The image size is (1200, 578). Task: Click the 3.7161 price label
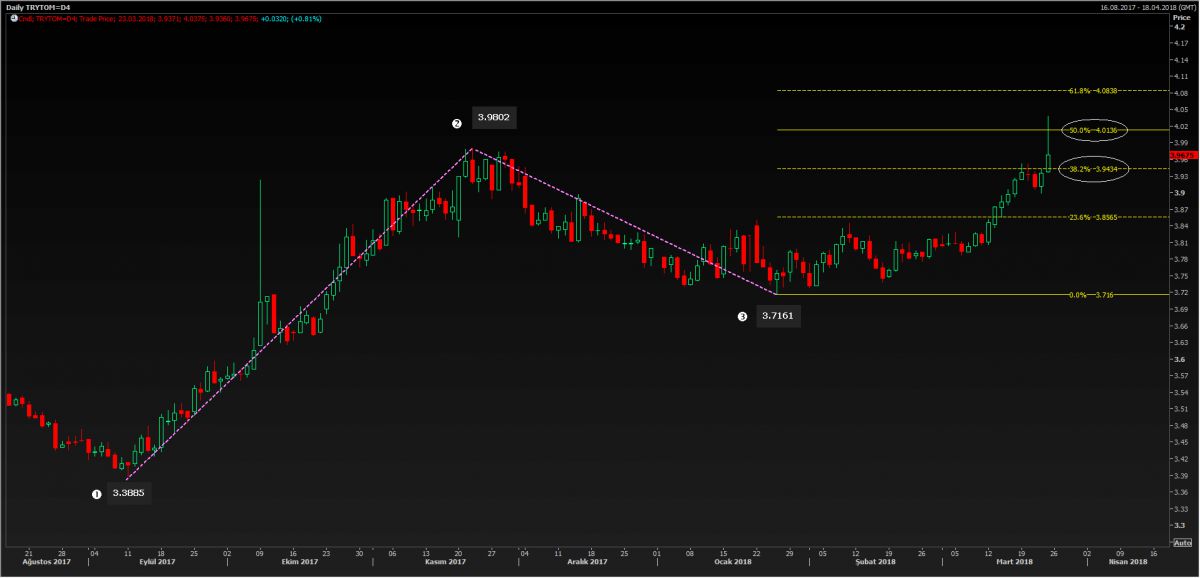tap(779, 315)
